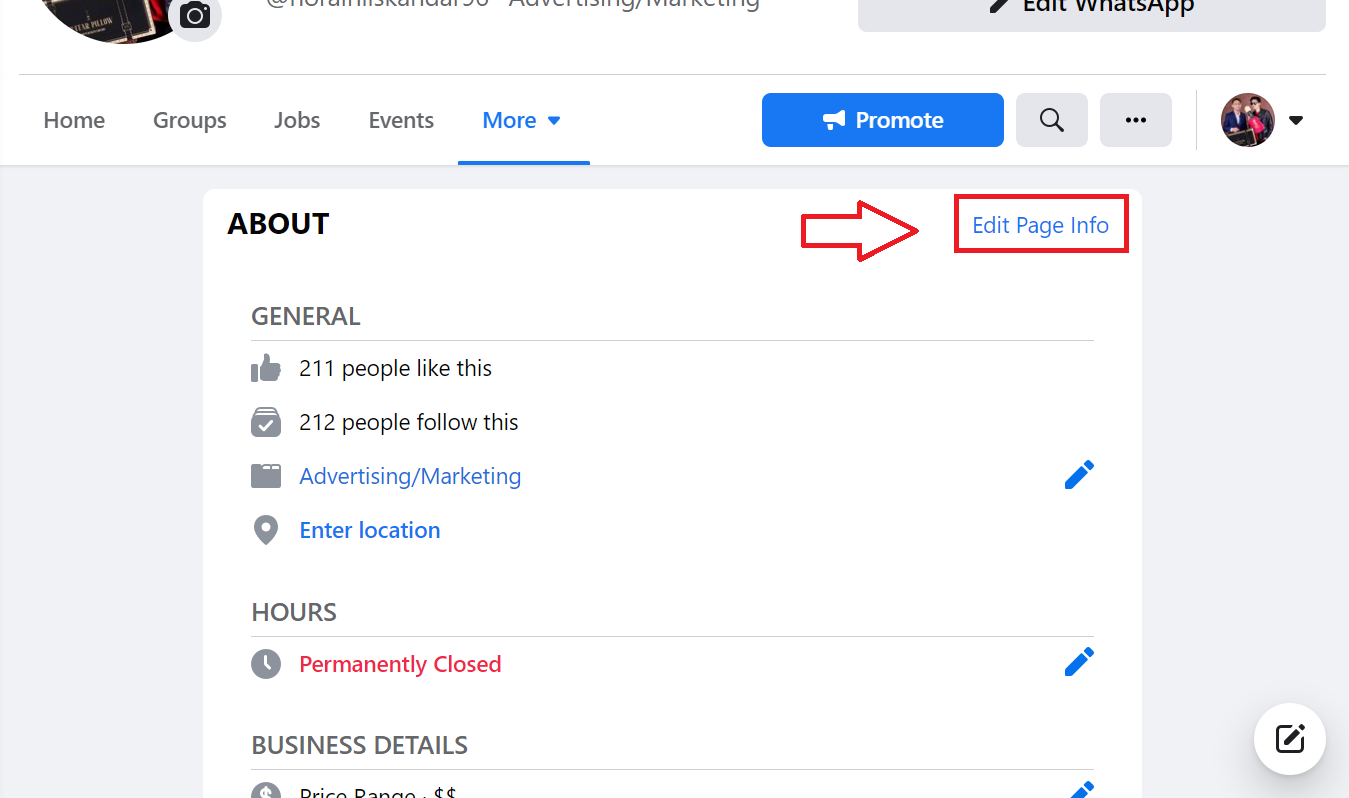Click the Enter location link
This screenshot has height=798, width=1349.
[x=370, y=530]
